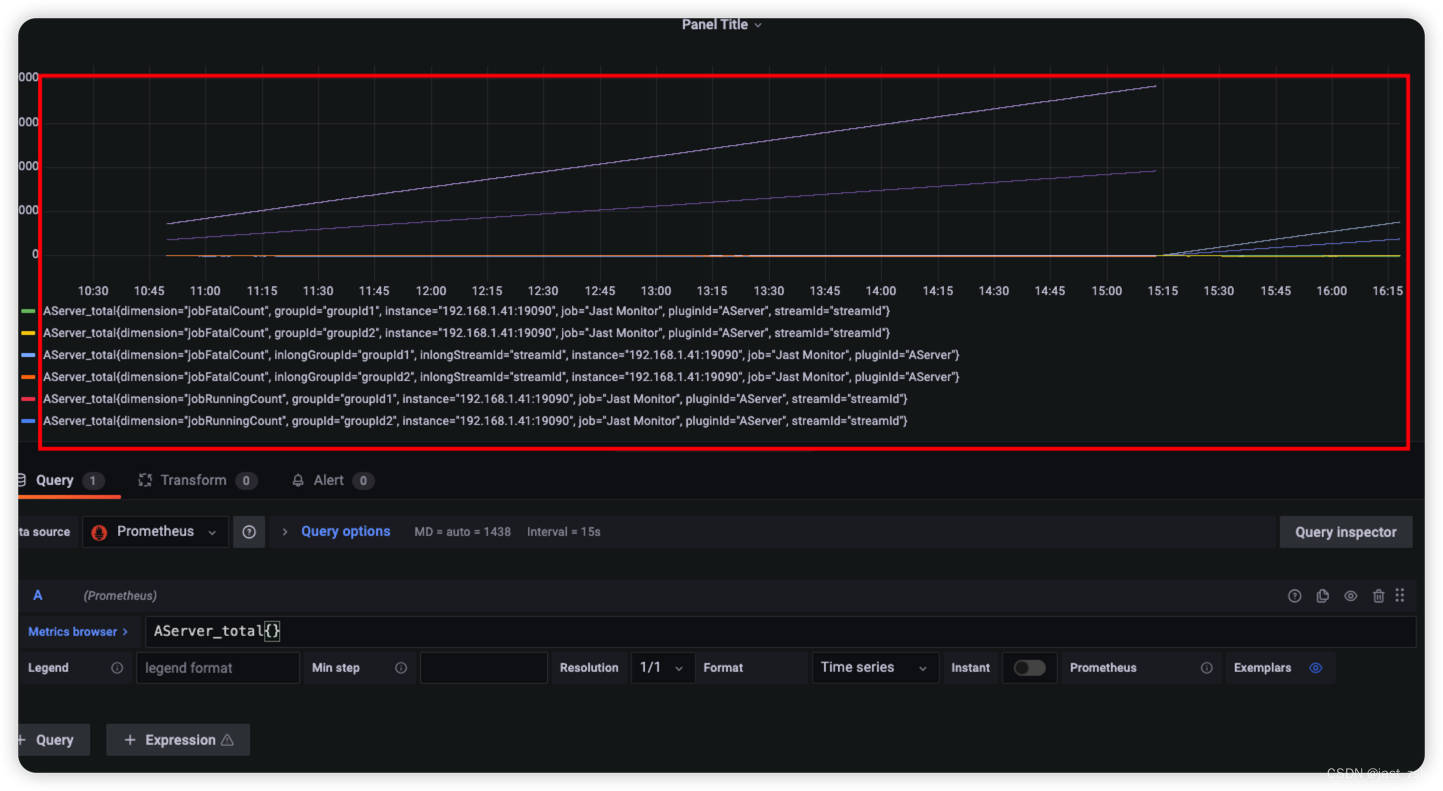Screen dimensions: 1443x791
Task: Switch to the Transform tab
Action: tap(197, 481)
